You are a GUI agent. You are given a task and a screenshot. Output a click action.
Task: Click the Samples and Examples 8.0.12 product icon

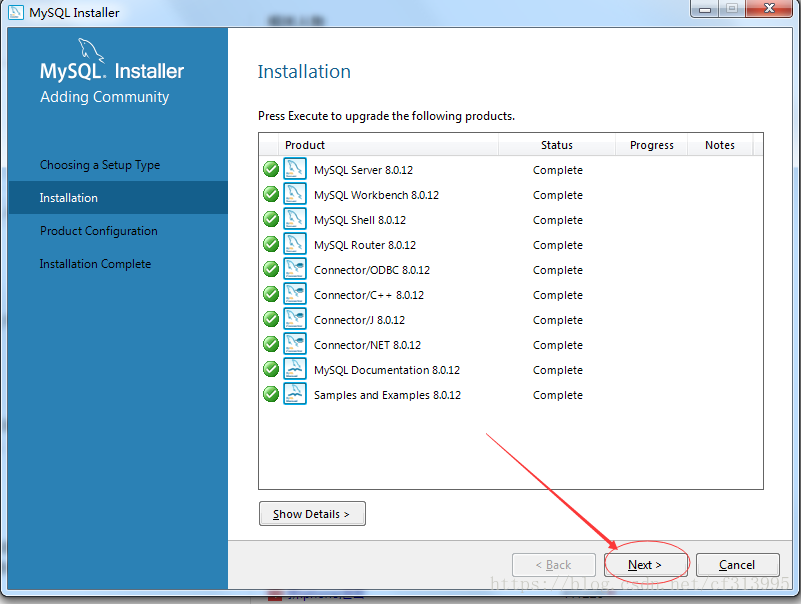pyautogui.click(x=295, y=394)
